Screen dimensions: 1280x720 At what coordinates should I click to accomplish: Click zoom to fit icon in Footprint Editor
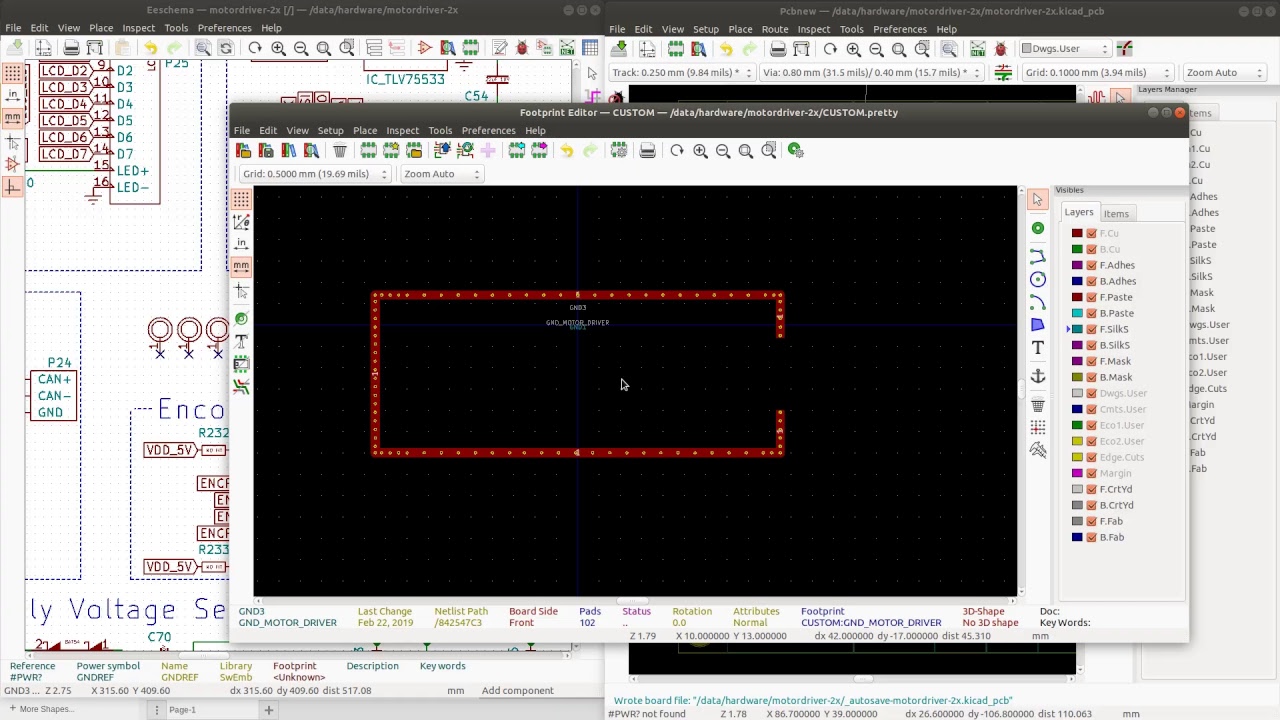click(746, 150)
